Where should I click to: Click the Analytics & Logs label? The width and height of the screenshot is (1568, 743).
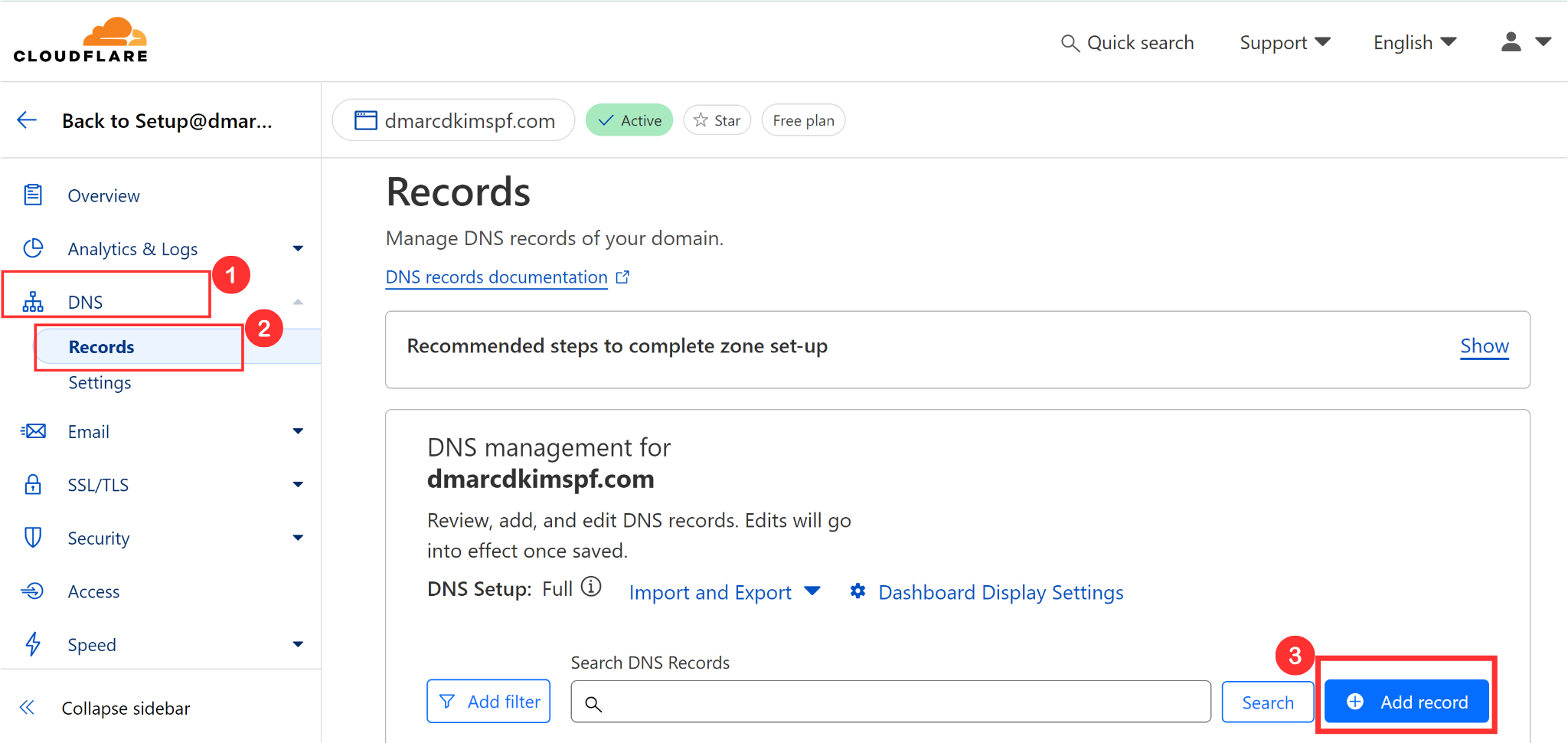[x=132, y=249]
